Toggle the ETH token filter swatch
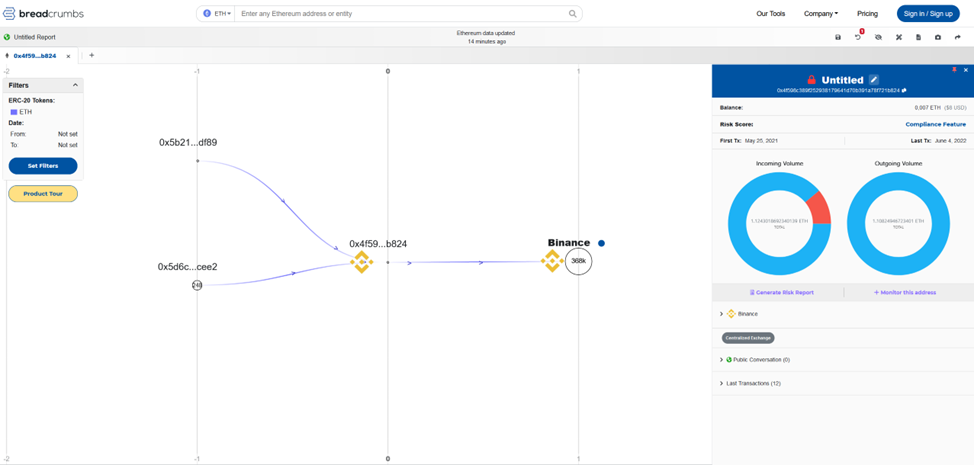Screen dimensions: 974x465 coord(14,112)
